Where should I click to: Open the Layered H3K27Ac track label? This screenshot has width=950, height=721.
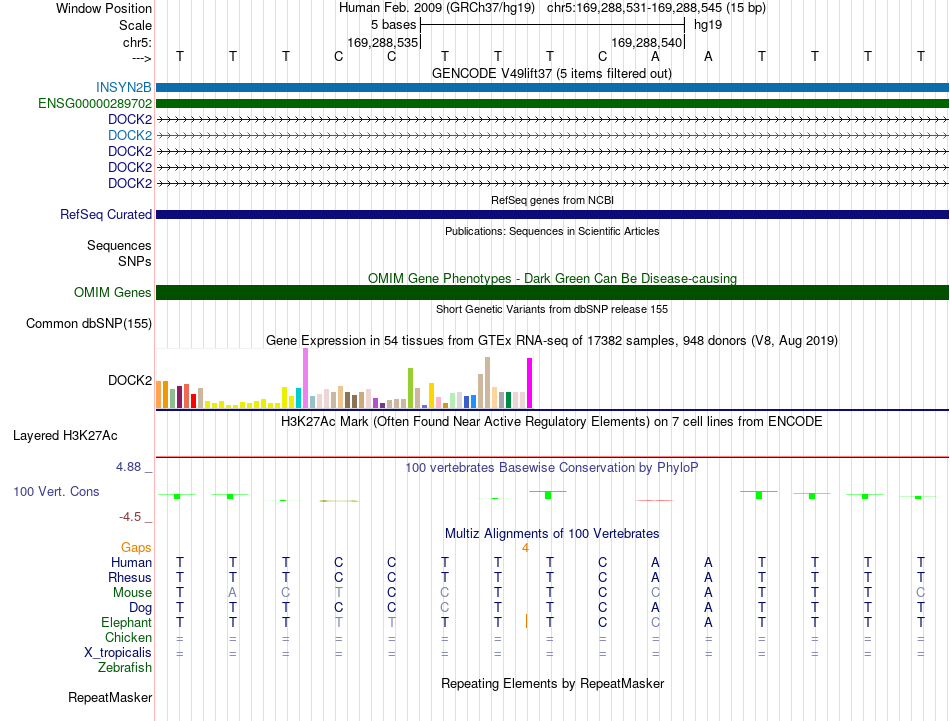(x=65, y=436)
